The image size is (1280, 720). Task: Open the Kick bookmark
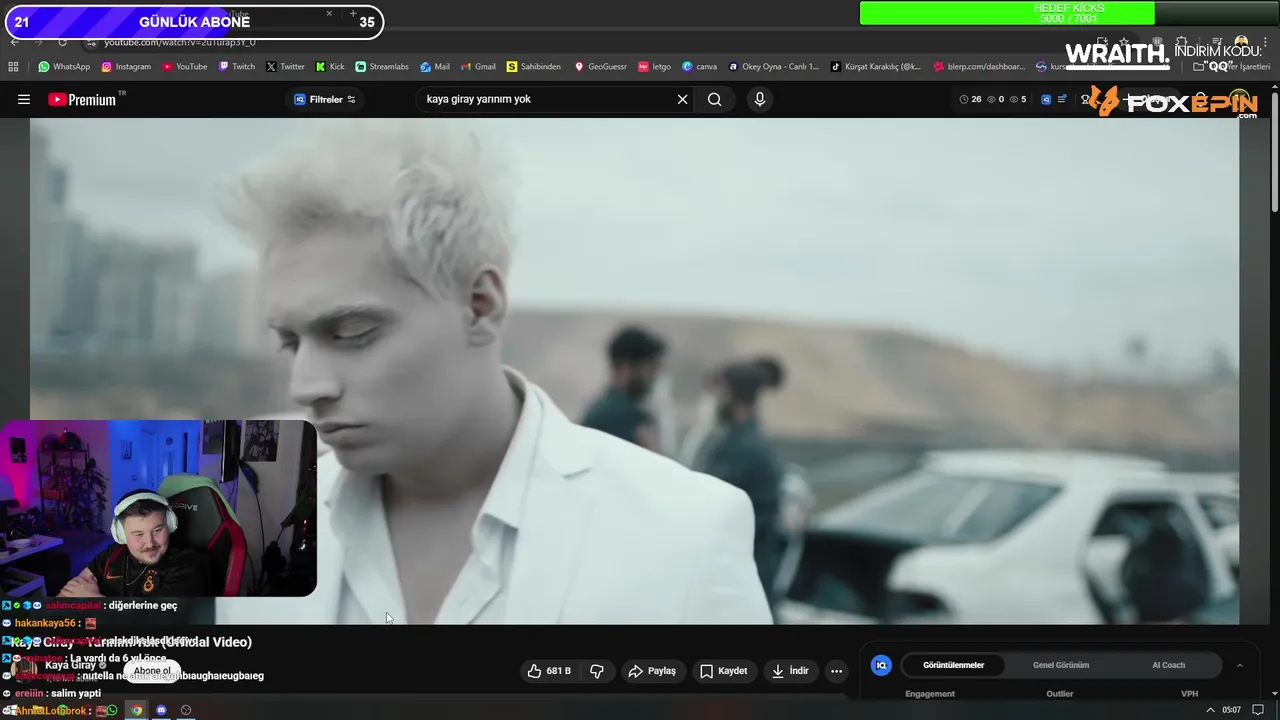point(330,67)
